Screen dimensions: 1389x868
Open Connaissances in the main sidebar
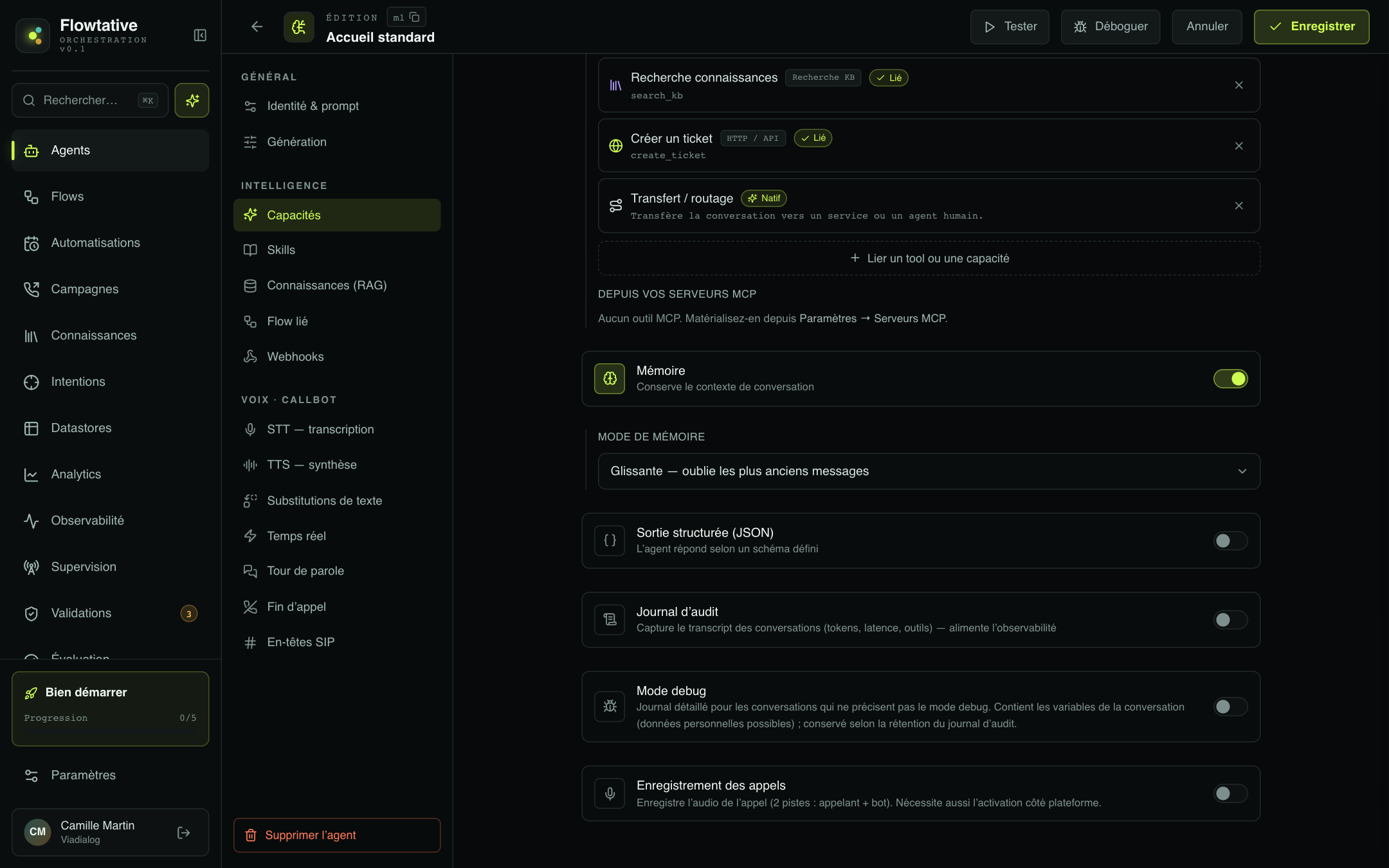coord(110,336)
